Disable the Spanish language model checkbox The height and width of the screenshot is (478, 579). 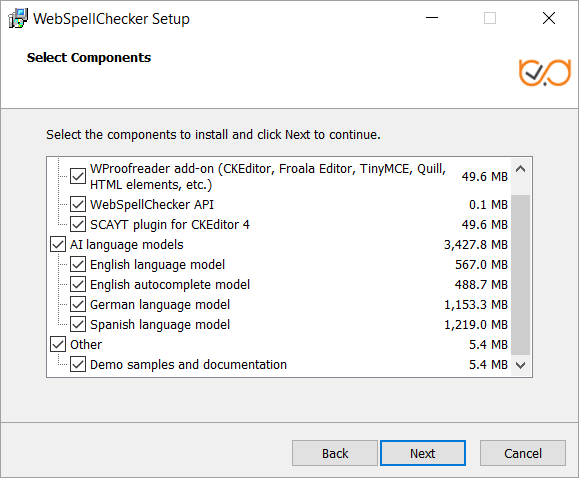coord(78,324)
